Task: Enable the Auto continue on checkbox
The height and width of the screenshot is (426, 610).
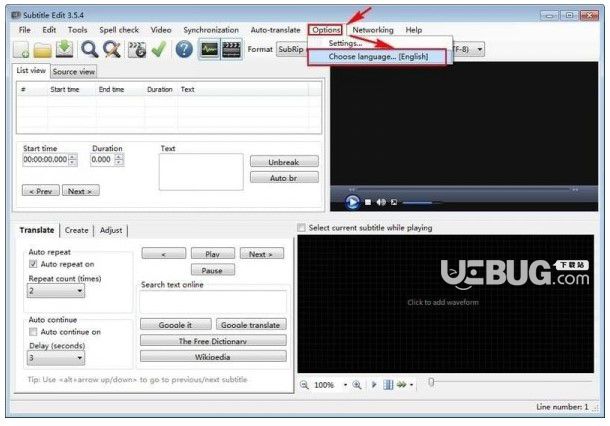Action: (33, 332)
